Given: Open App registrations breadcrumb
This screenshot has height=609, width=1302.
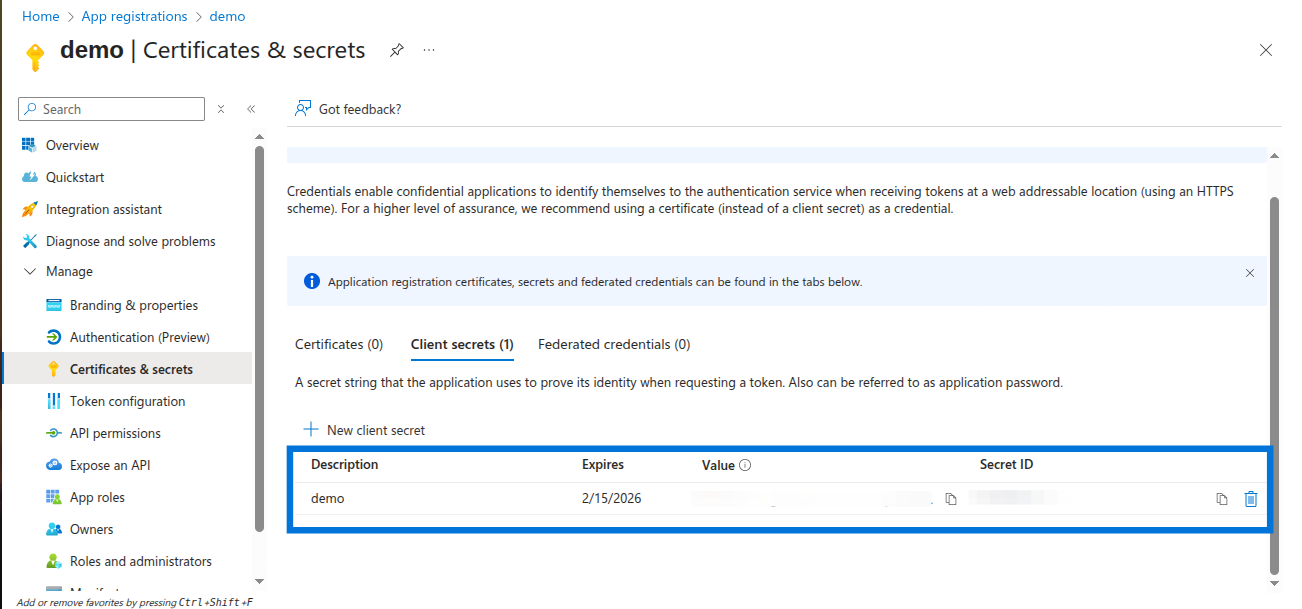Looking at the screenshot, I should (134, 16).
